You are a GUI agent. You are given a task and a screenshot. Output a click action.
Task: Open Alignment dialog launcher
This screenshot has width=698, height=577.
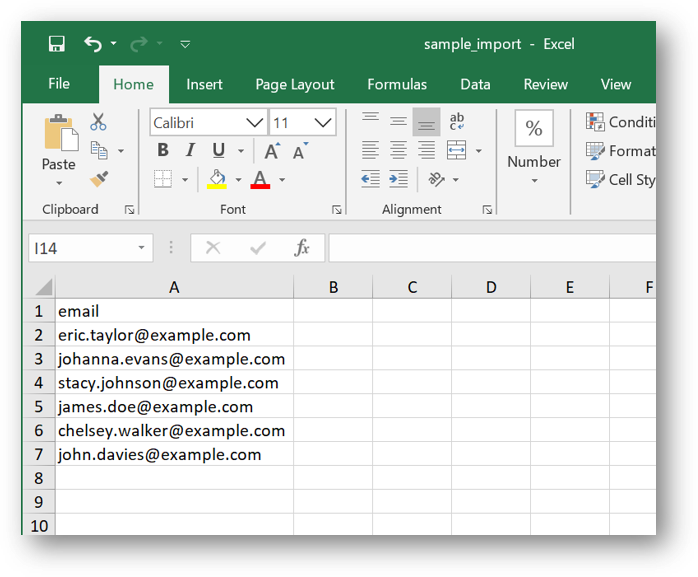pos(487,210)
